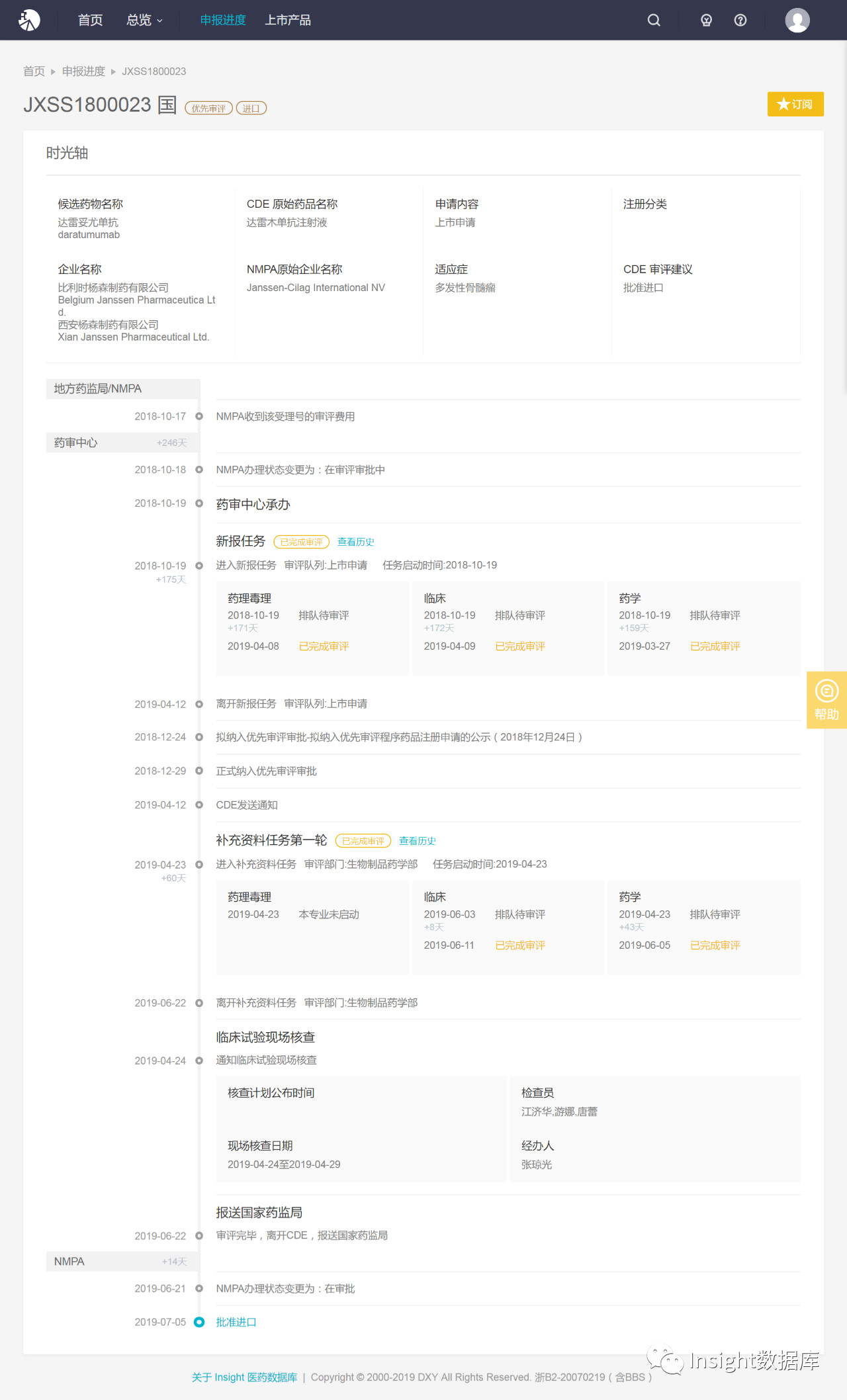Screen dimensions: 847x1400
Task: Open the question mark help icon
Action: click(740, 20)
